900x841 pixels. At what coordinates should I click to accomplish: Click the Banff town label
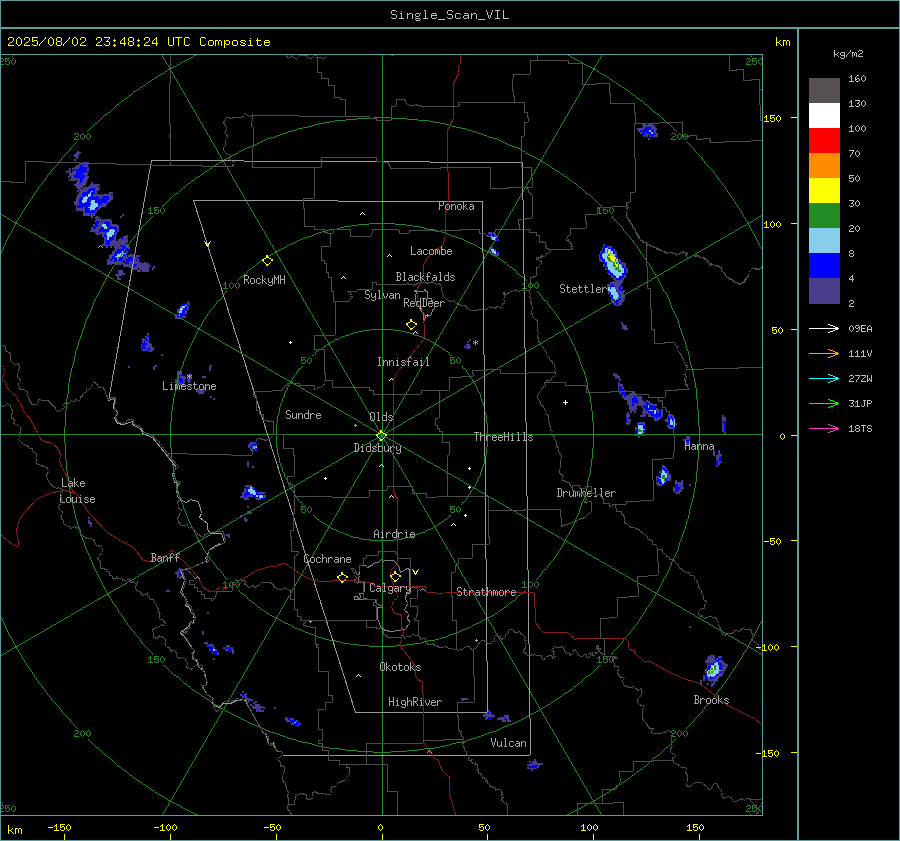(x=165, y=557)
